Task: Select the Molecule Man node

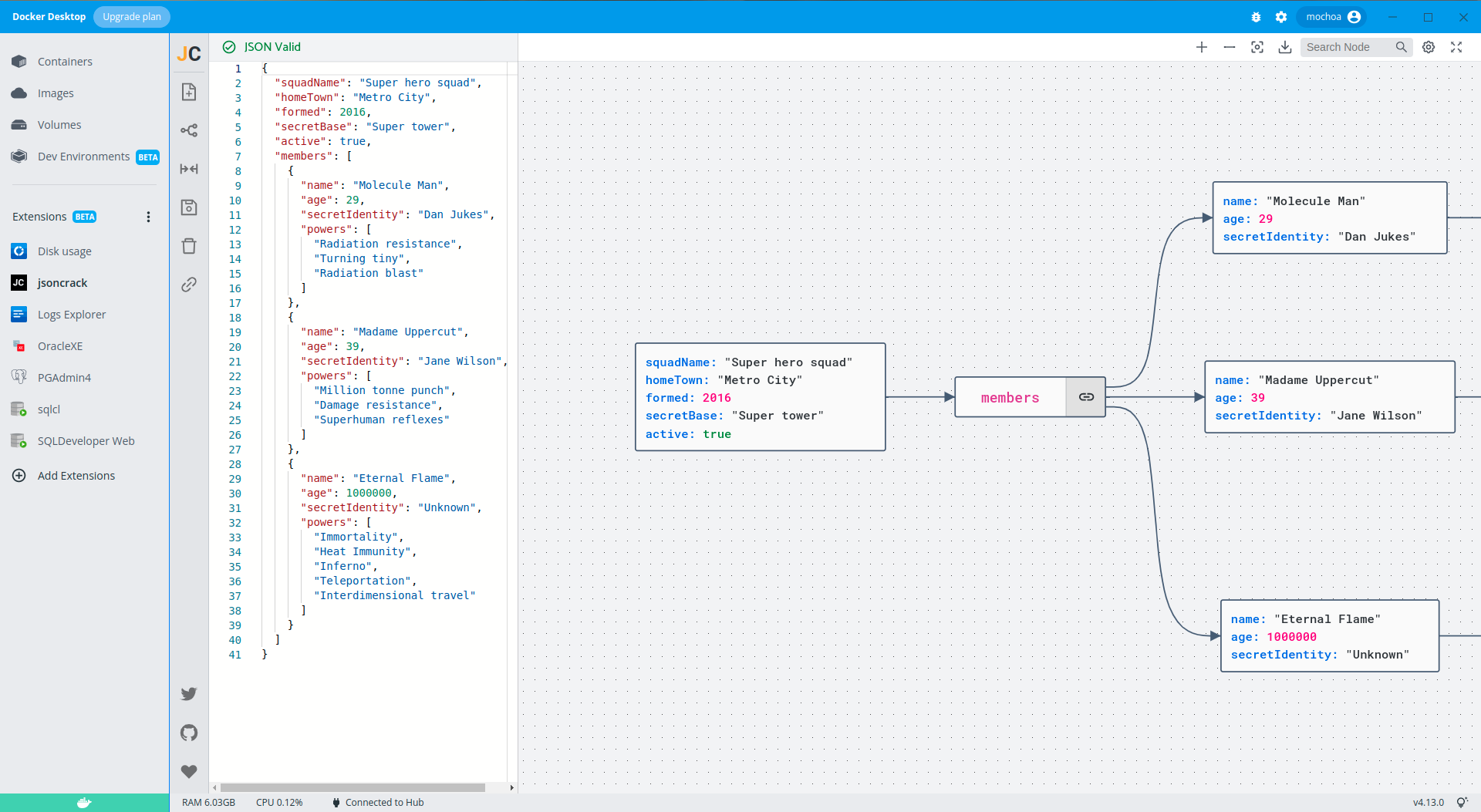Action: (x=1330, y=218)
